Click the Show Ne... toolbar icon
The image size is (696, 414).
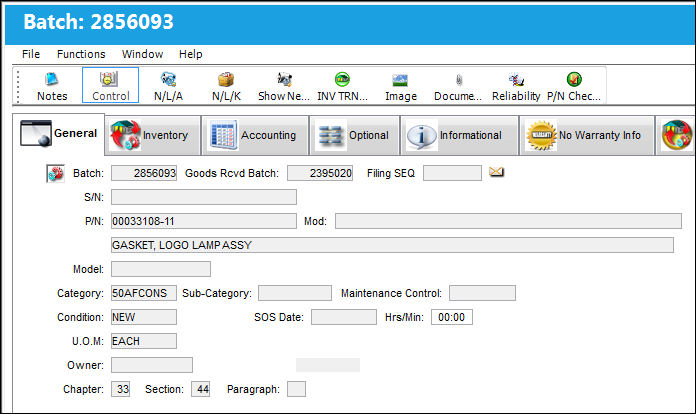point(284,86)
